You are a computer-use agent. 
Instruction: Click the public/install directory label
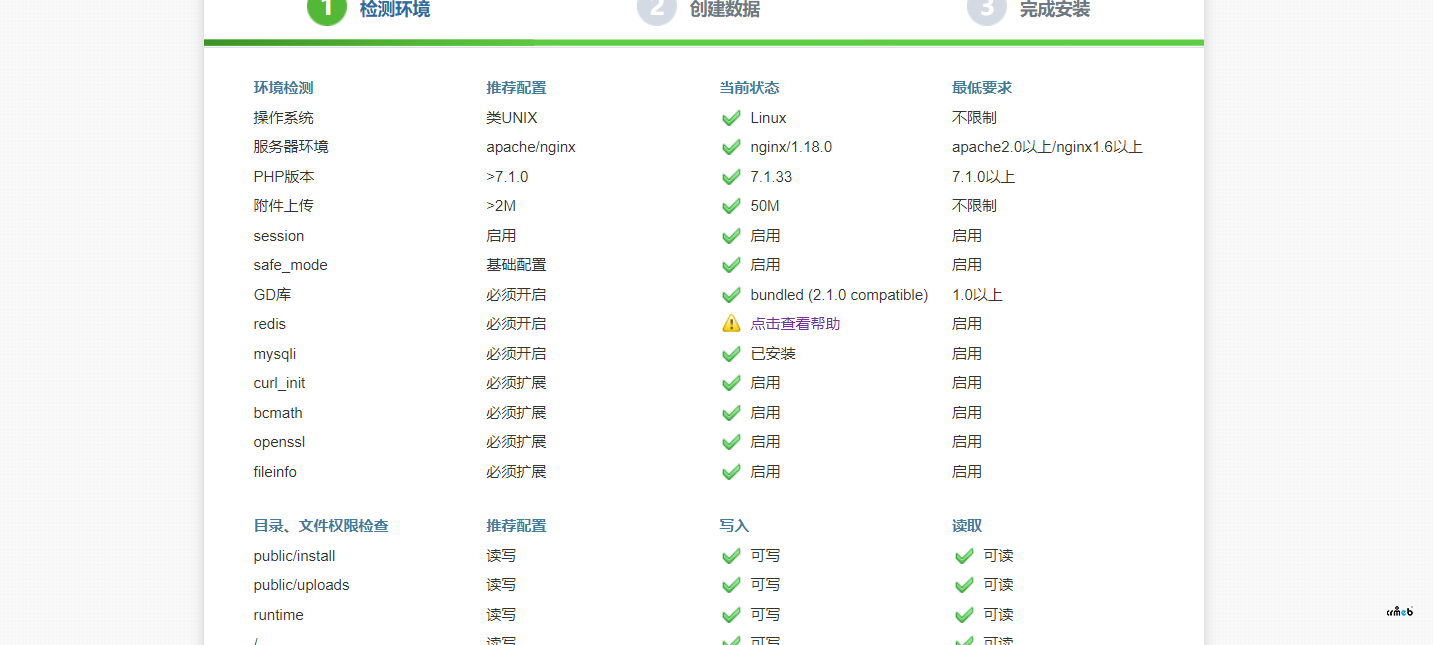click(295, 556)
